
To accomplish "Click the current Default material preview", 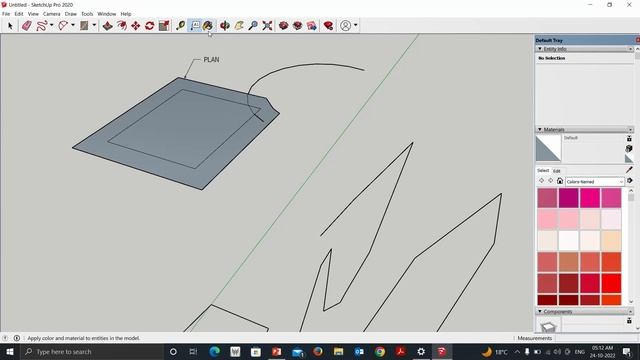I will (548, 149).
